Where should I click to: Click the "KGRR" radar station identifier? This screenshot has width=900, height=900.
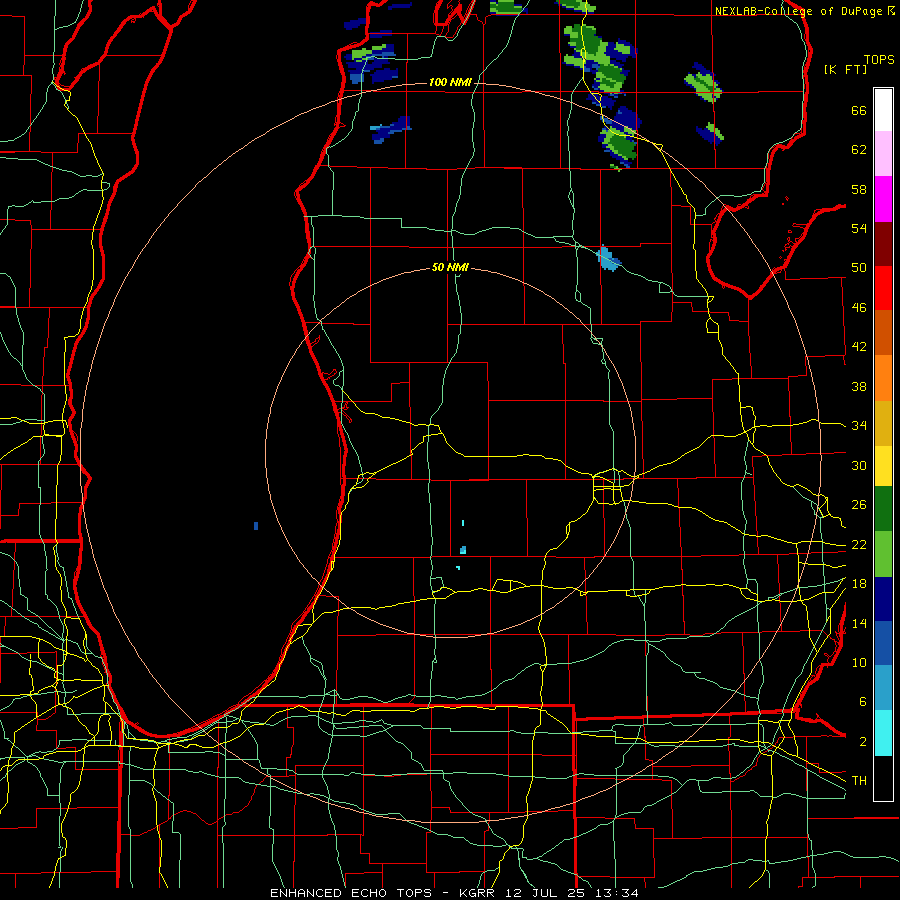click(476, 893)
